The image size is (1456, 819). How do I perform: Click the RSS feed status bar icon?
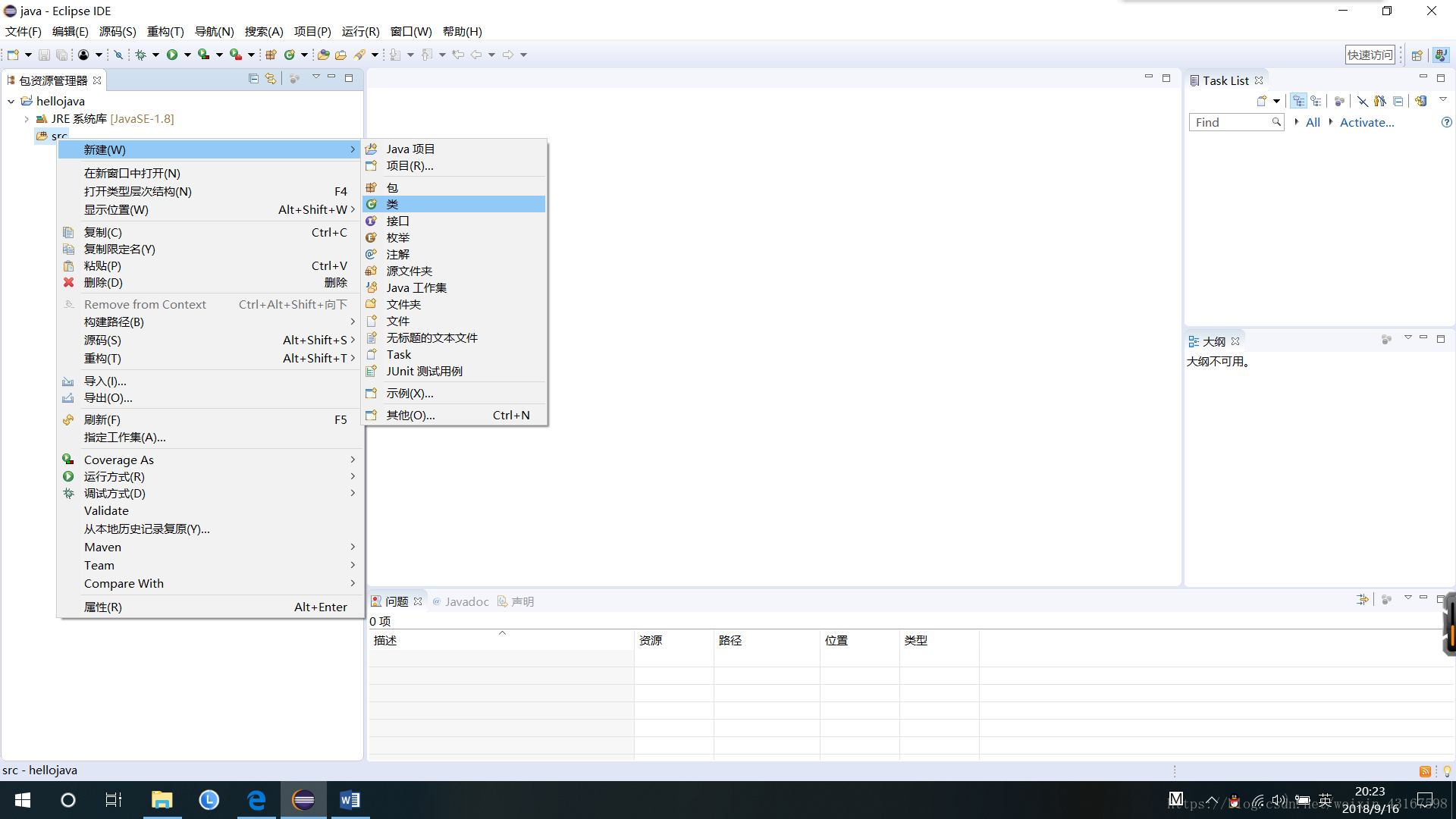tap(1425, 771)
